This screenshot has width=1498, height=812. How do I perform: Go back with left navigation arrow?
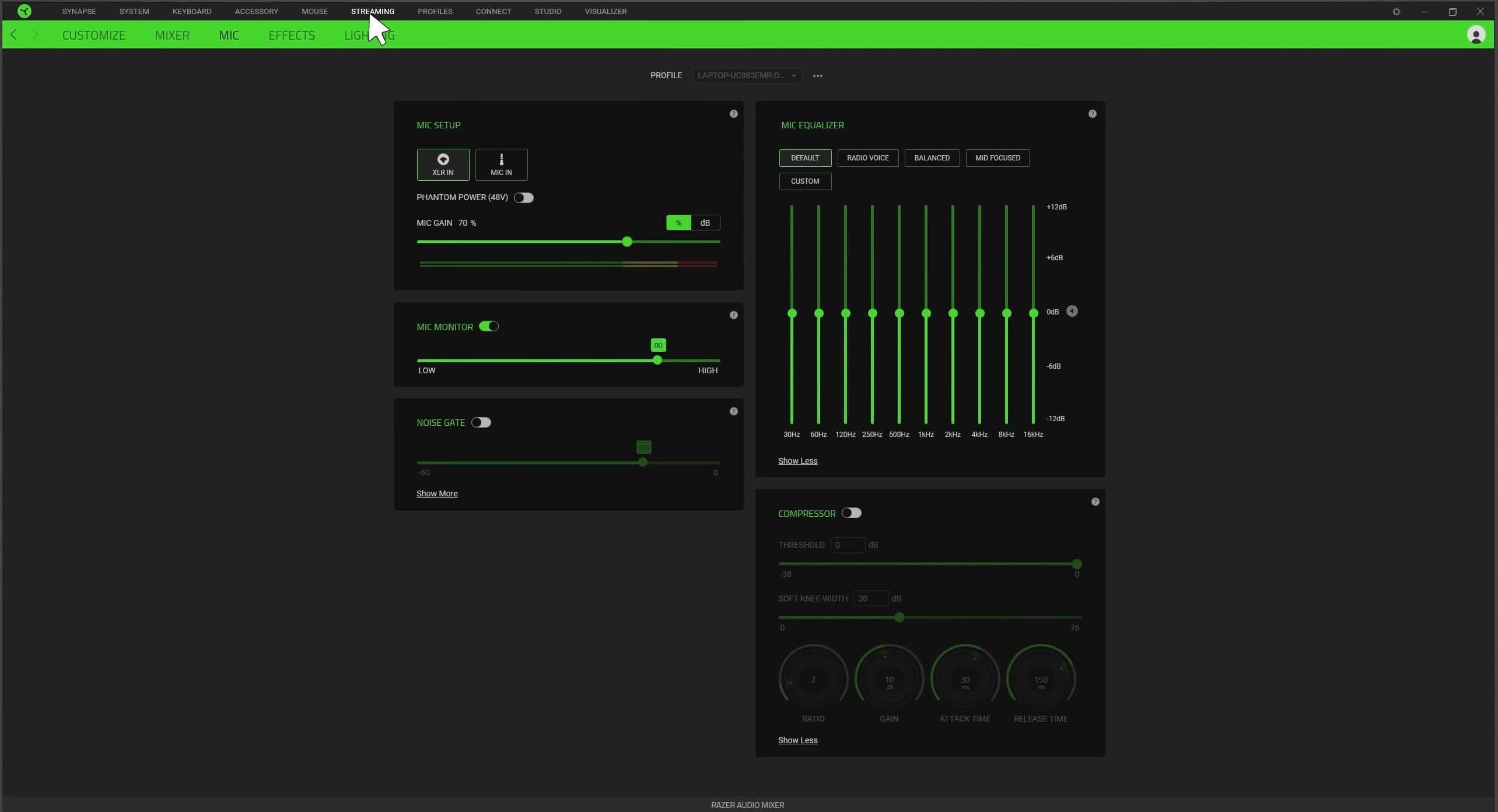pyautogui.click(x=14, y=35)
